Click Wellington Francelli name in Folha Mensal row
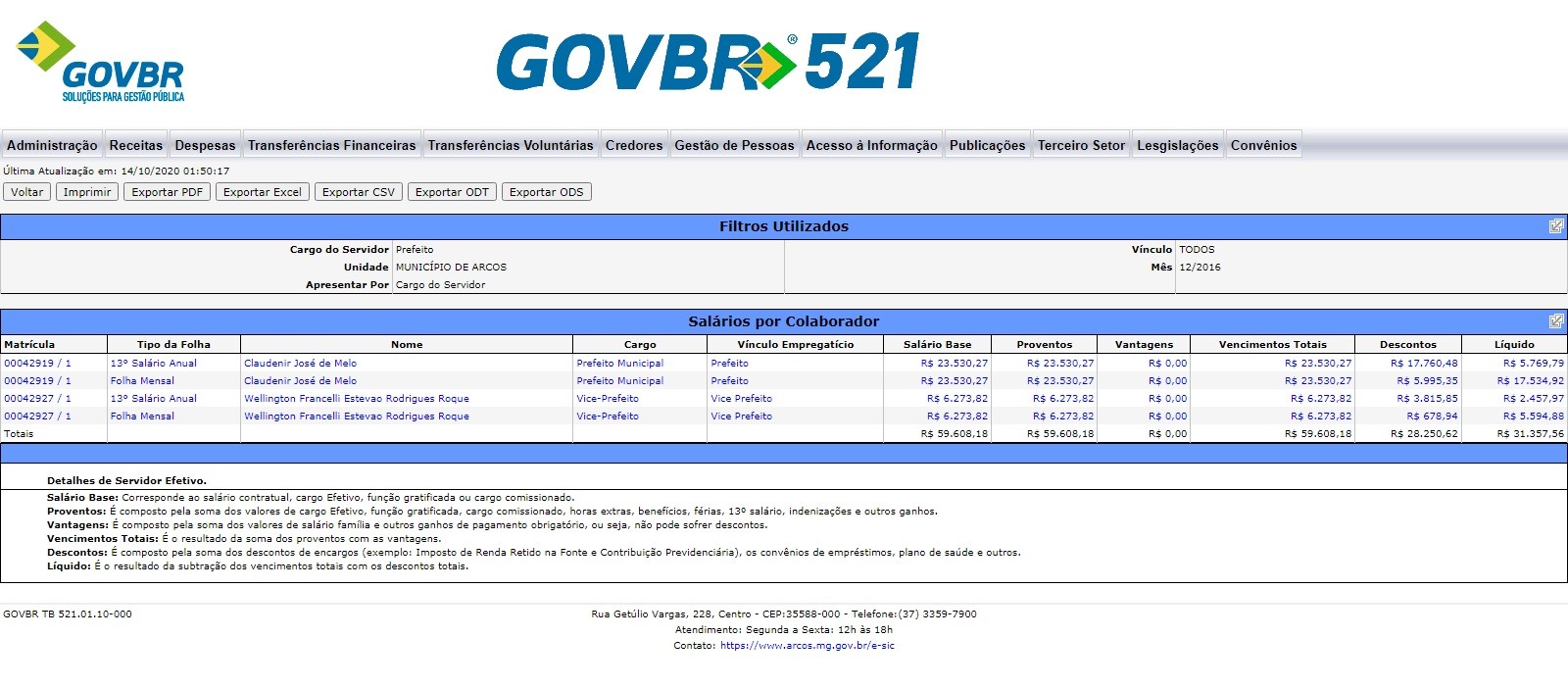1568x687 pixels. (357, 417)
